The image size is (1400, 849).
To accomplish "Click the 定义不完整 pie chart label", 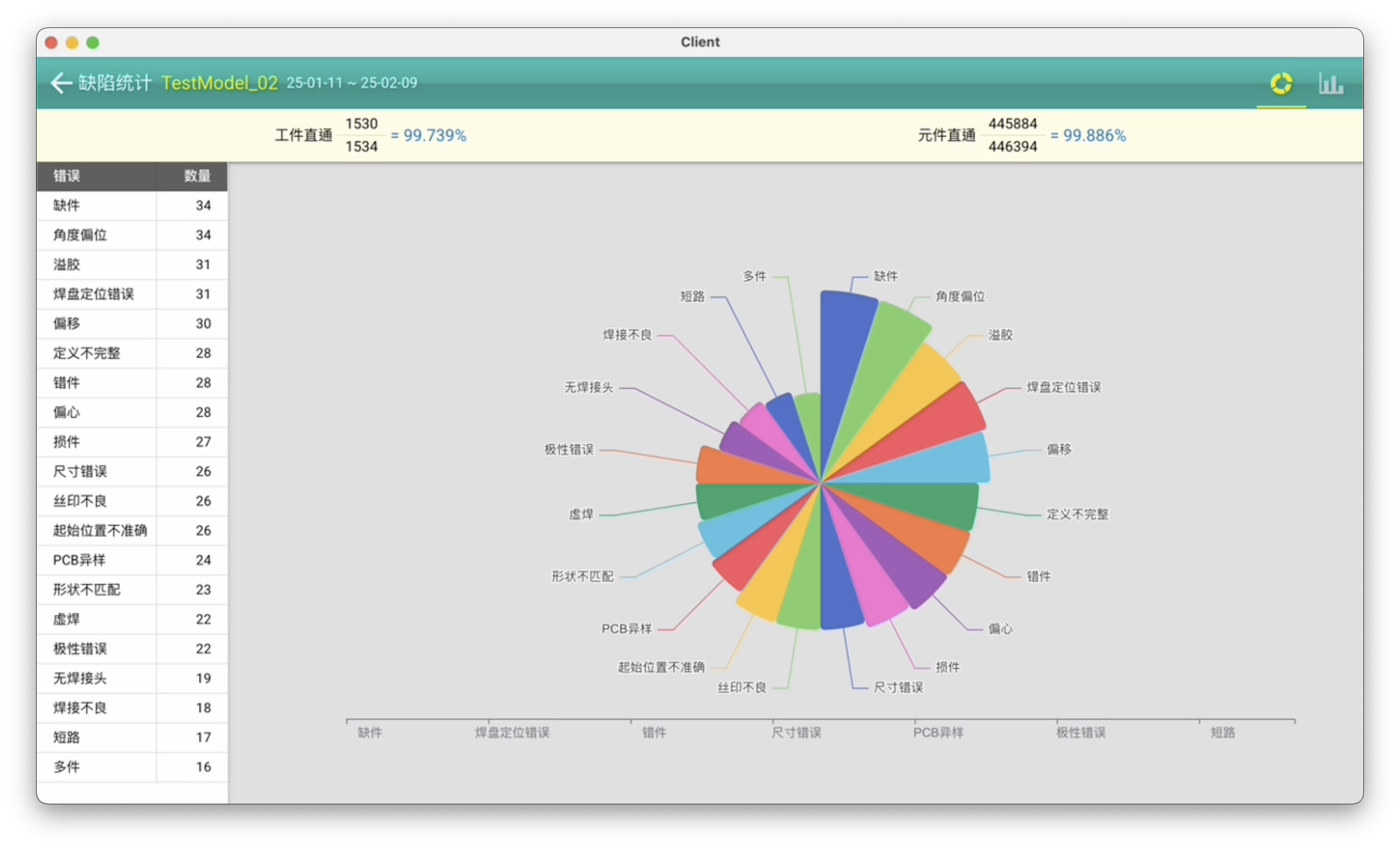I will click(x=1077, y=514).
